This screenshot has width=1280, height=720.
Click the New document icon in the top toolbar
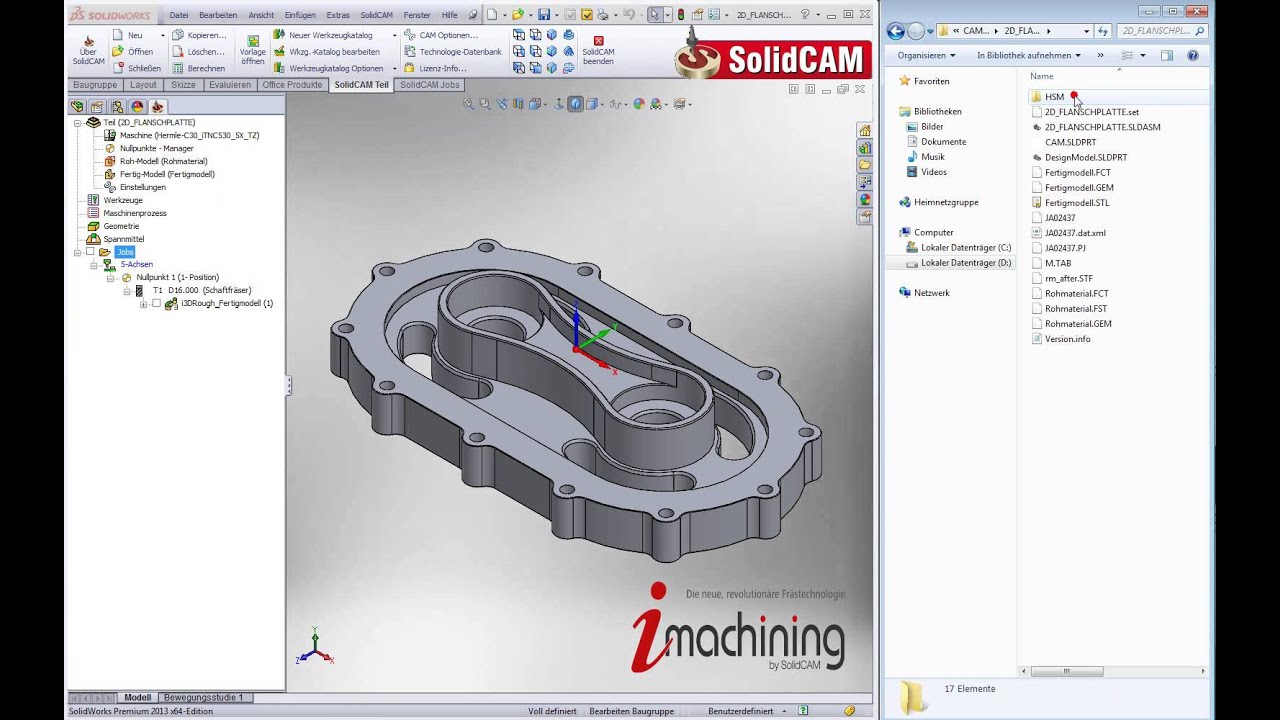point(492,15)
